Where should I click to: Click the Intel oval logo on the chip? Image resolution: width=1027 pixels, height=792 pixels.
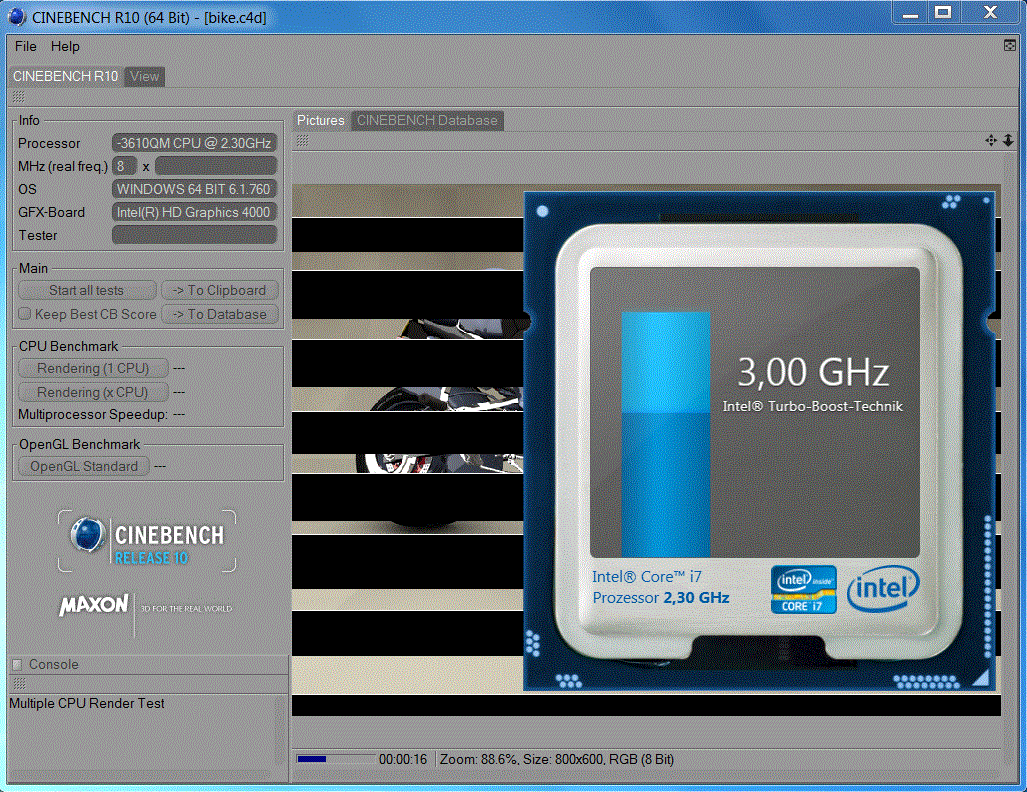883,588
